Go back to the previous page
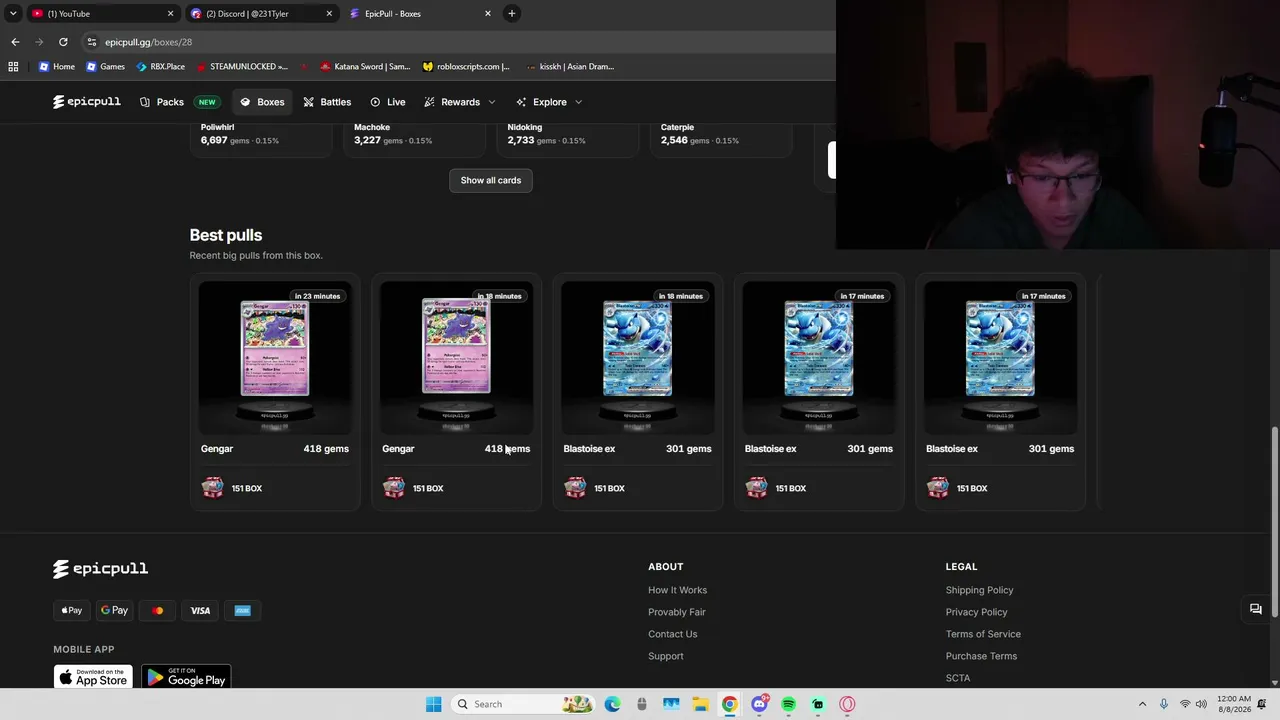Screen dimensions: 1280x720 click(15, 42)
